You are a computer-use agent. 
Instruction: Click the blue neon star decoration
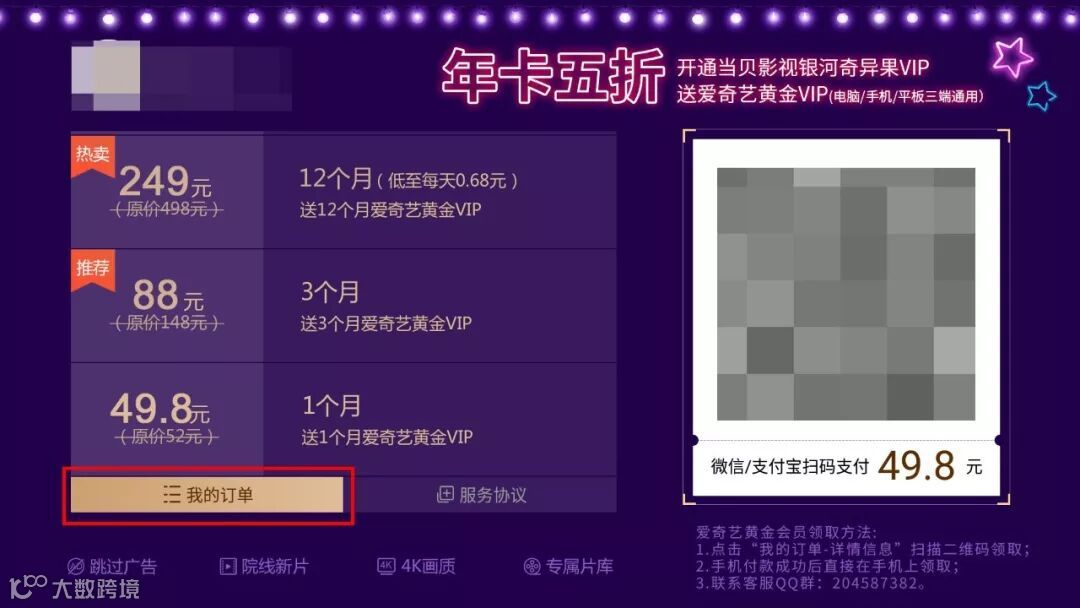click(x=1041, y=96)
